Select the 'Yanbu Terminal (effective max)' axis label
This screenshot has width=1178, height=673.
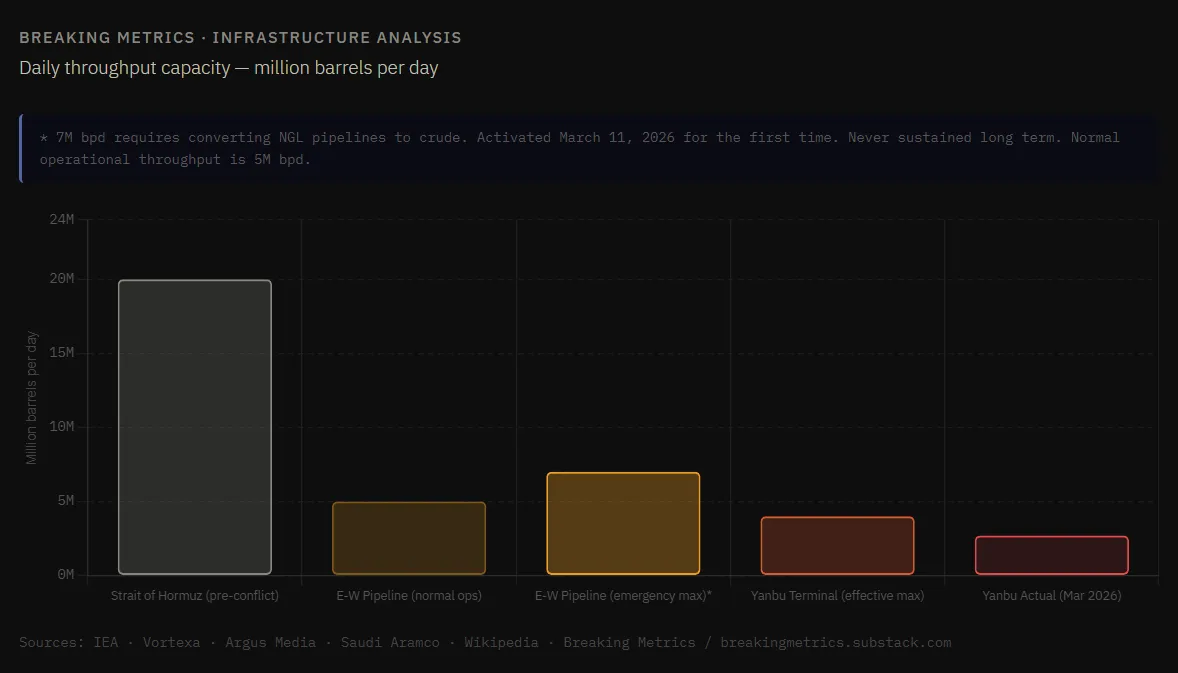[x=837, y=595]
